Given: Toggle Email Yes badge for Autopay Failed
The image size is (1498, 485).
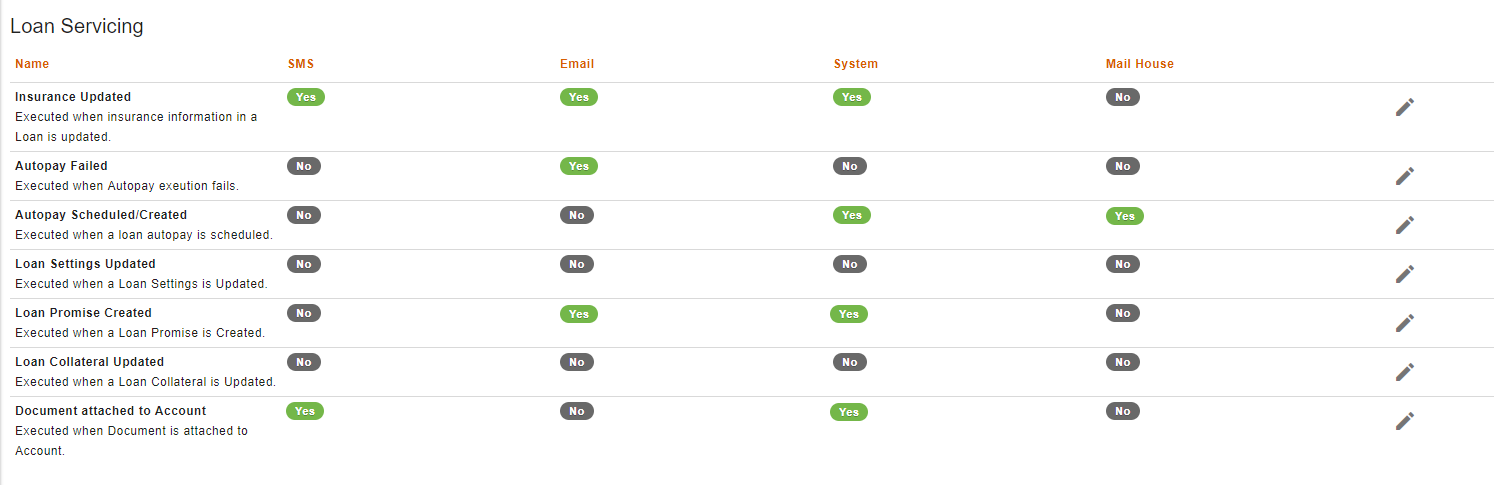Looking at the screenshot, I should tap(579, 166).
